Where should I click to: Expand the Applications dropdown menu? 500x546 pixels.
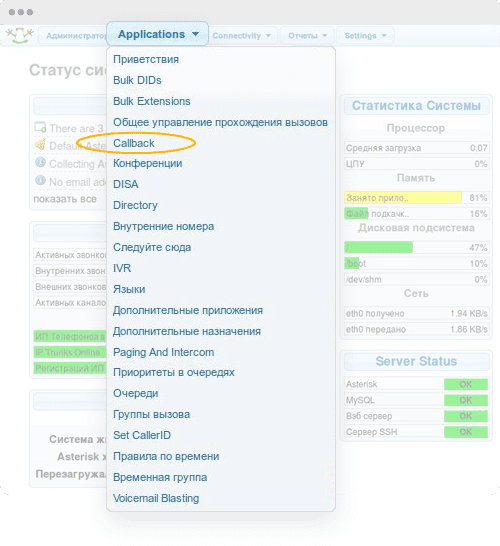point(158,34)
